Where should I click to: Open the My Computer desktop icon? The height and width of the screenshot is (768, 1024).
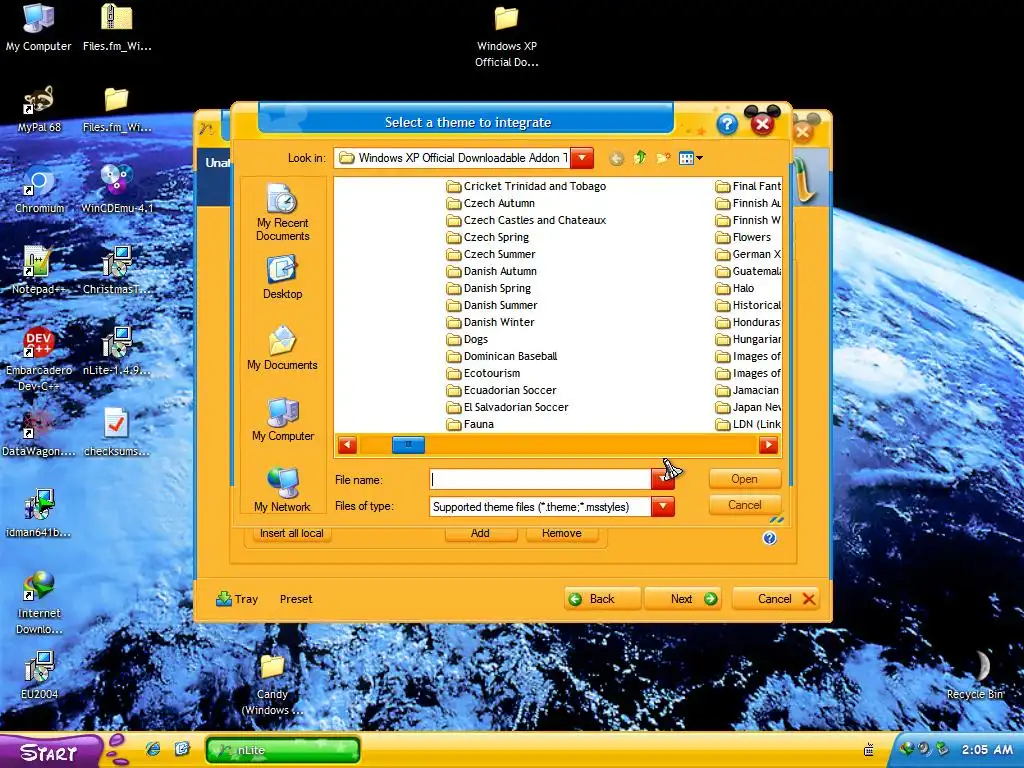39,27
